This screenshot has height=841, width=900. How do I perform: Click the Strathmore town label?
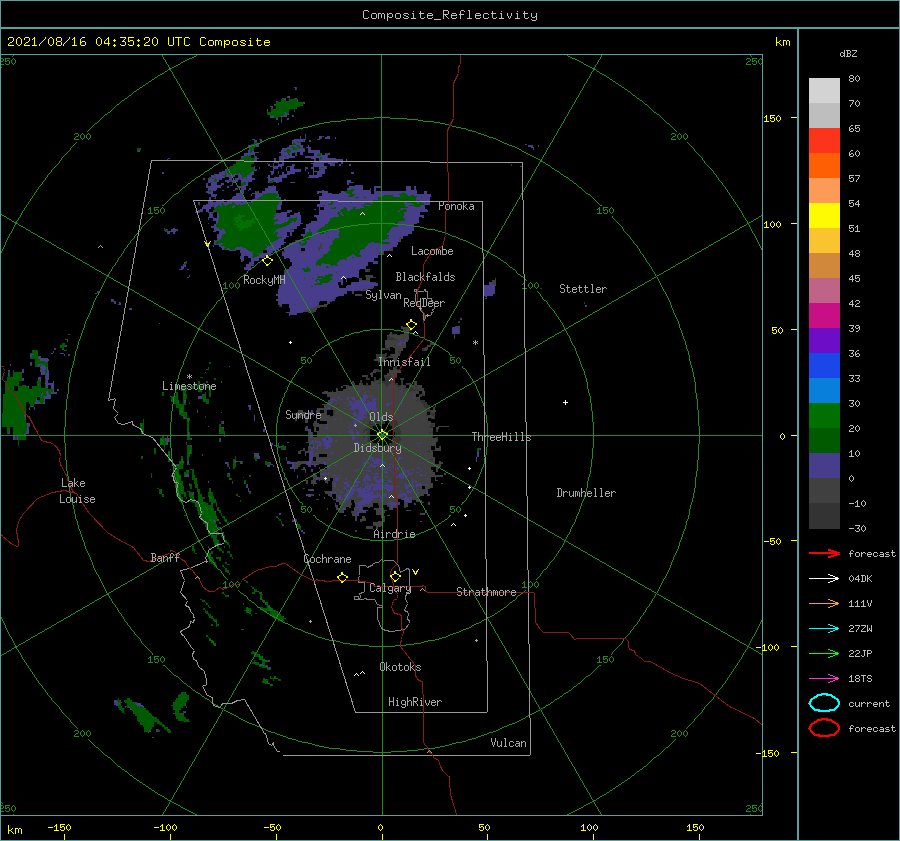(x=486, y=592)
